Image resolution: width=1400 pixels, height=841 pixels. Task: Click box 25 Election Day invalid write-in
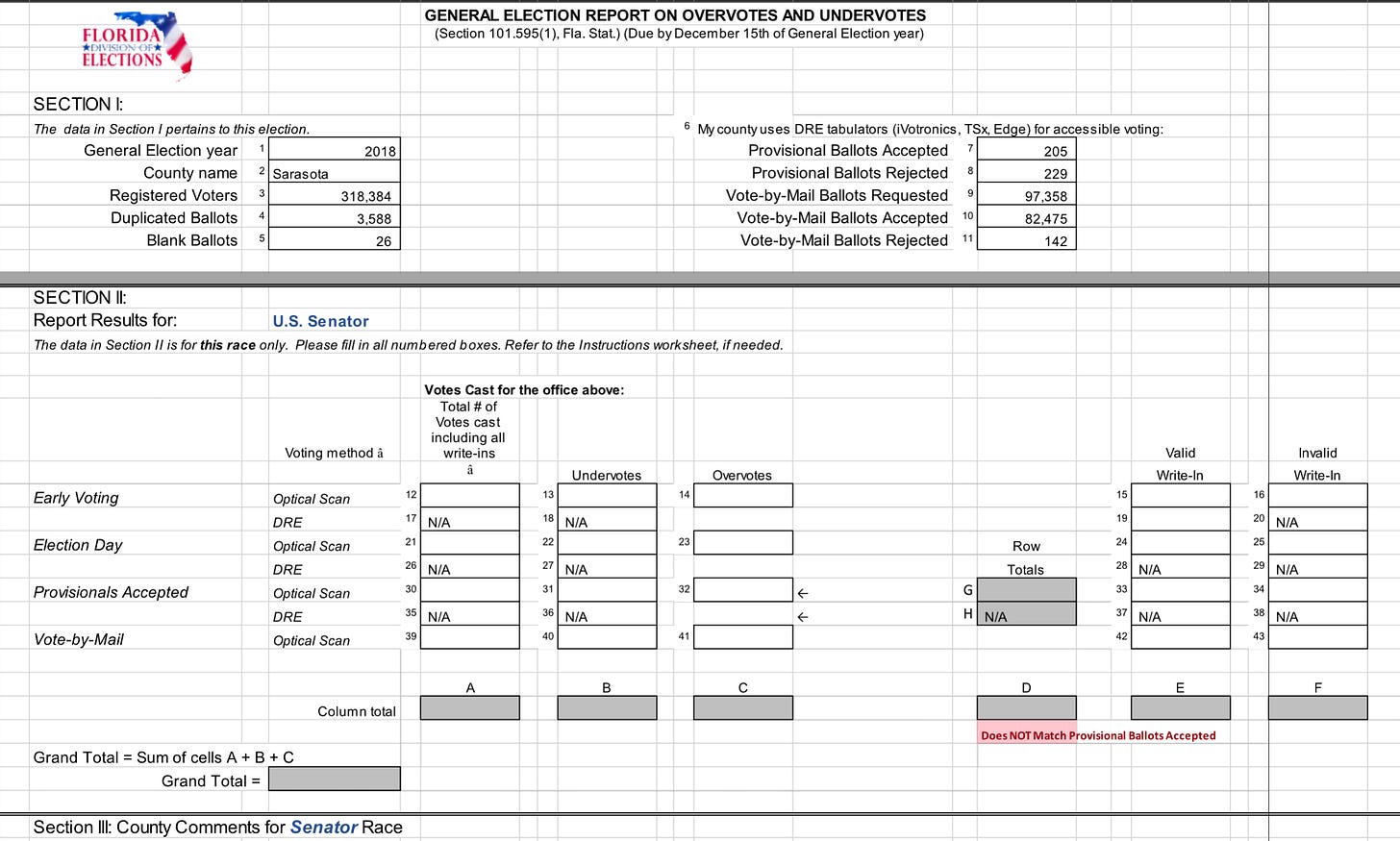1317,542
